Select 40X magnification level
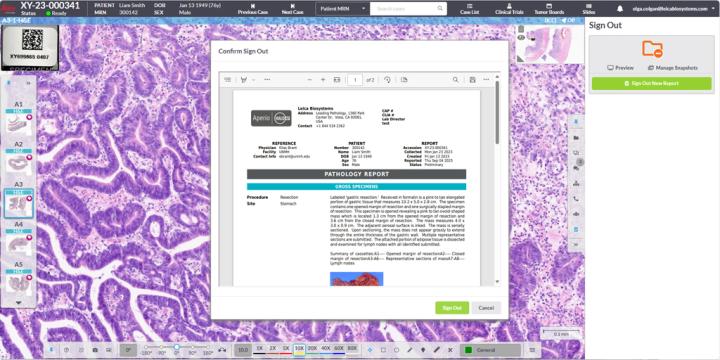The width and height of the screenshot is (720, 360). click(326, 349)
